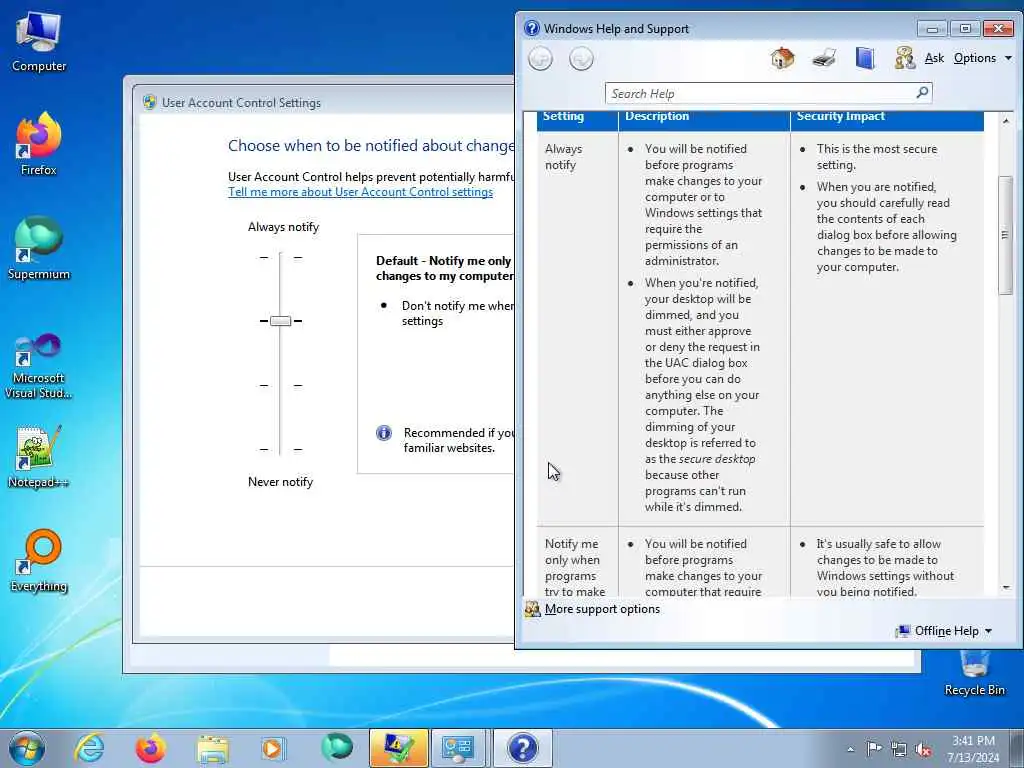Open Help and Support home page icon
This screenshot has width=1024, height=768.
coord(782,58)
